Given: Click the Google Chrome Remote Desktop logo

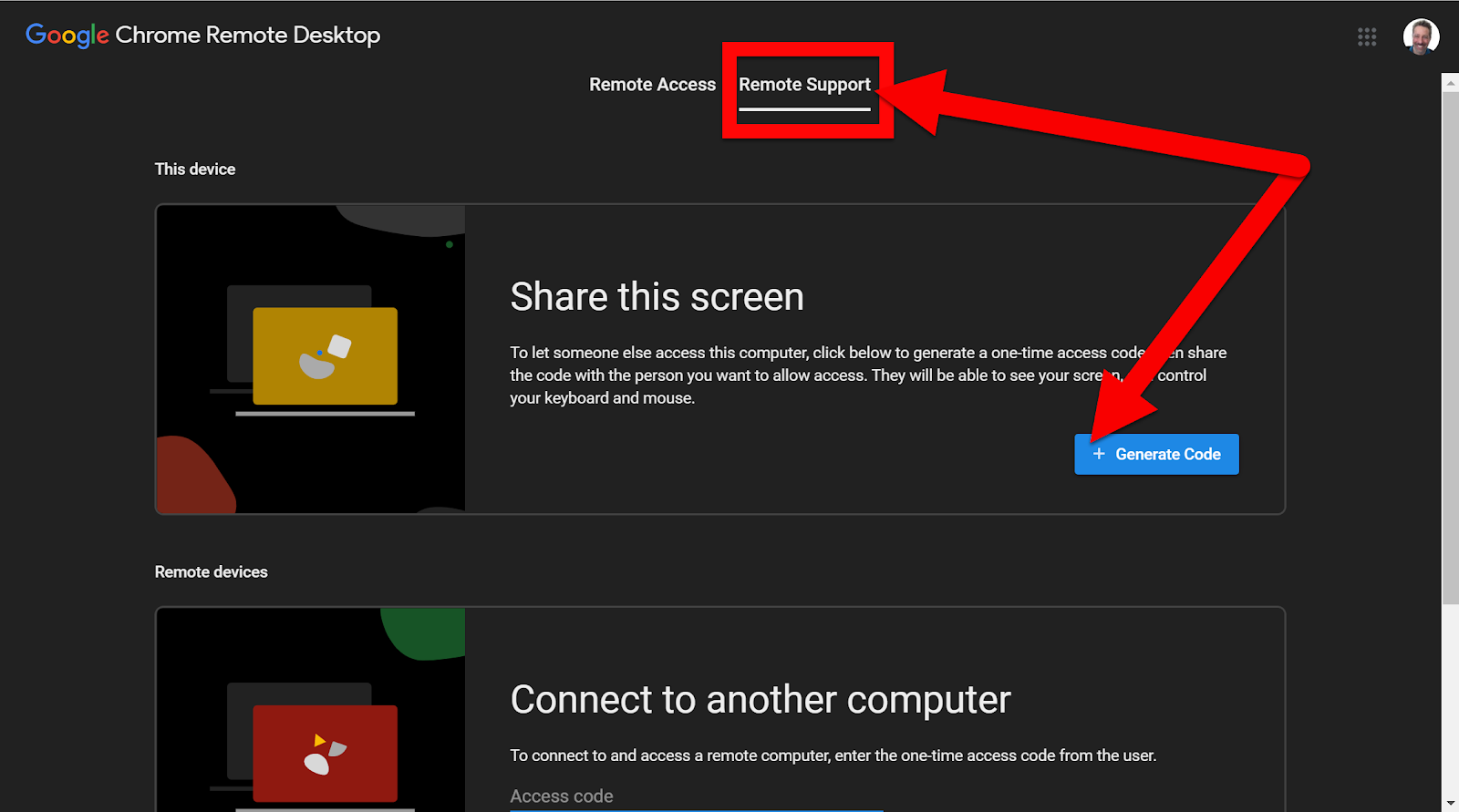Looking at the screenshot, I should coord(202,36).
